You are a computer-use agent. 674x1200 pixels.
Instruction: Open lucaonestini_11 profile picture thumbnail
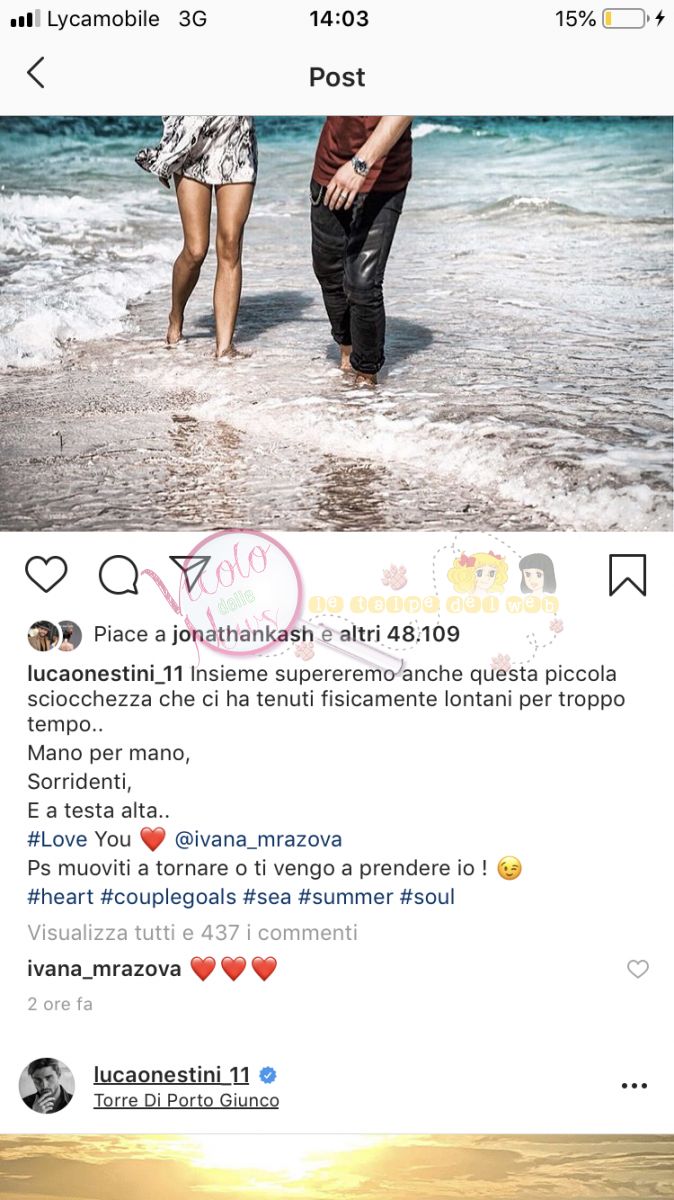pos(47,1086)
